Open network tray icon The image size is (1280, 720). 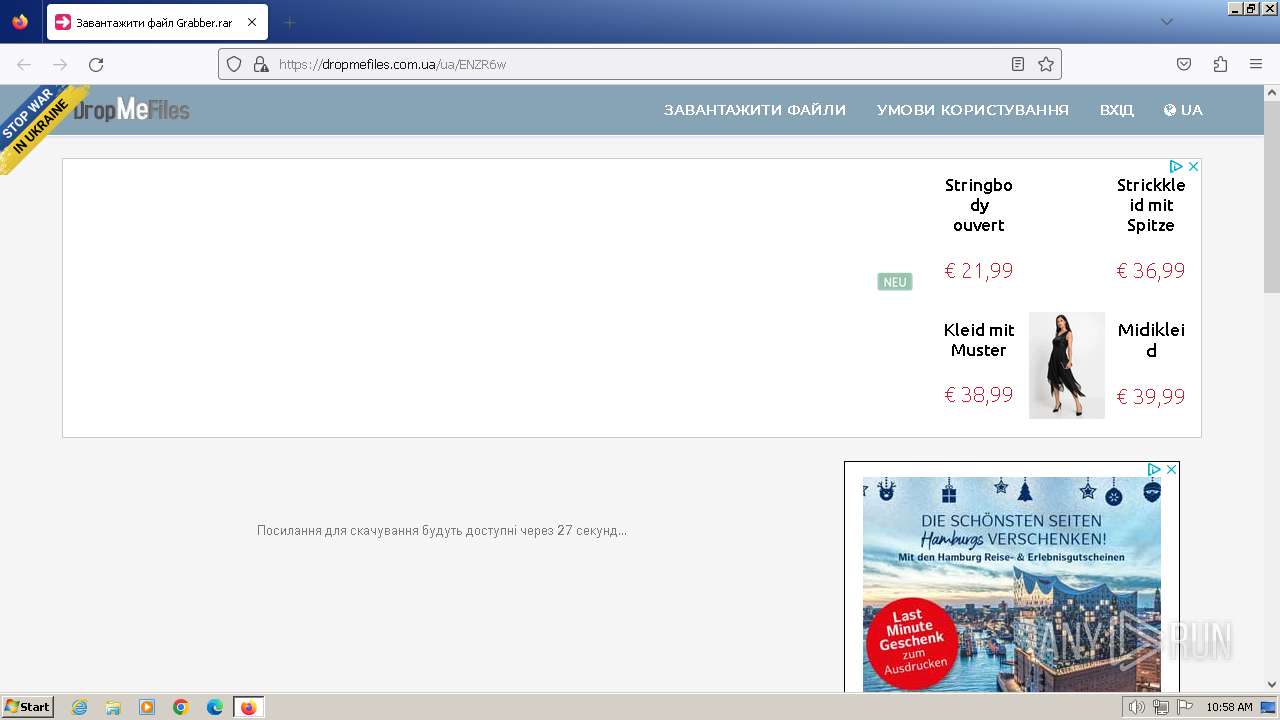(1161, 707)
